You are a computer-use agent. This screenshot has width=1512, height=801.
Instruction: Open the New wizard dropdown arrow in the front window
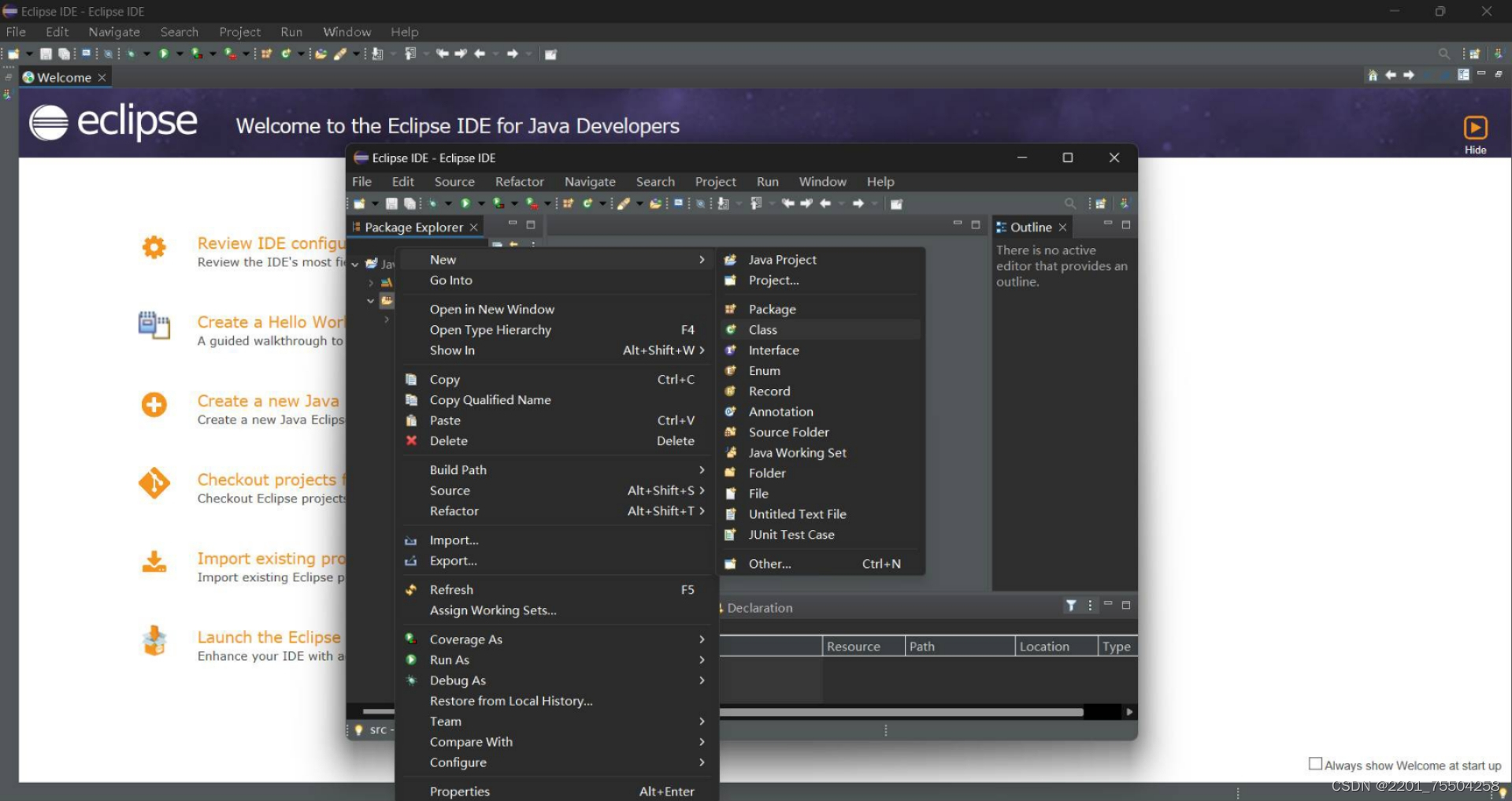pyautogui.click(x=375, y=203)
